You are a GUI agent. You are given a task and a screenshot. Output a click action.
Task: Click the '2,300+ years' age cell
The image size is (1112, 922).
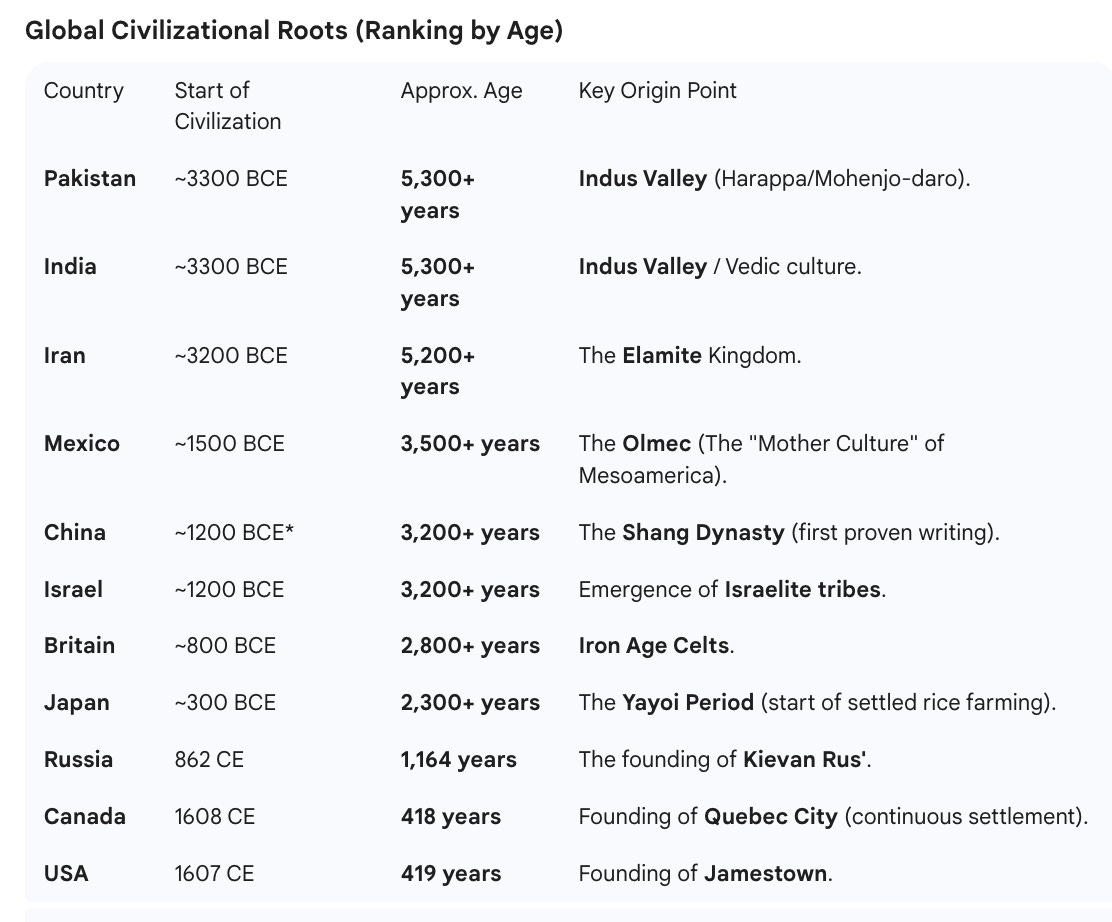coord(470,702)
